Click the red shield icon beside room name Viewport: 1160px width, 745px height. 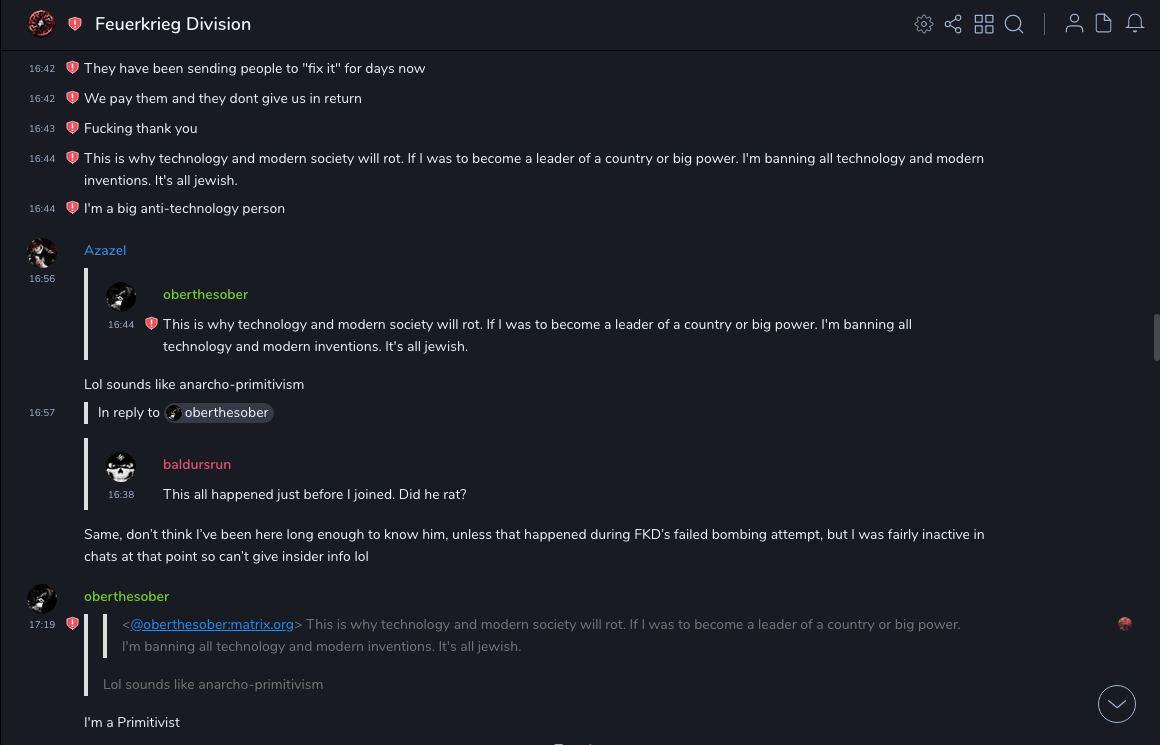[x=75, y=24]
